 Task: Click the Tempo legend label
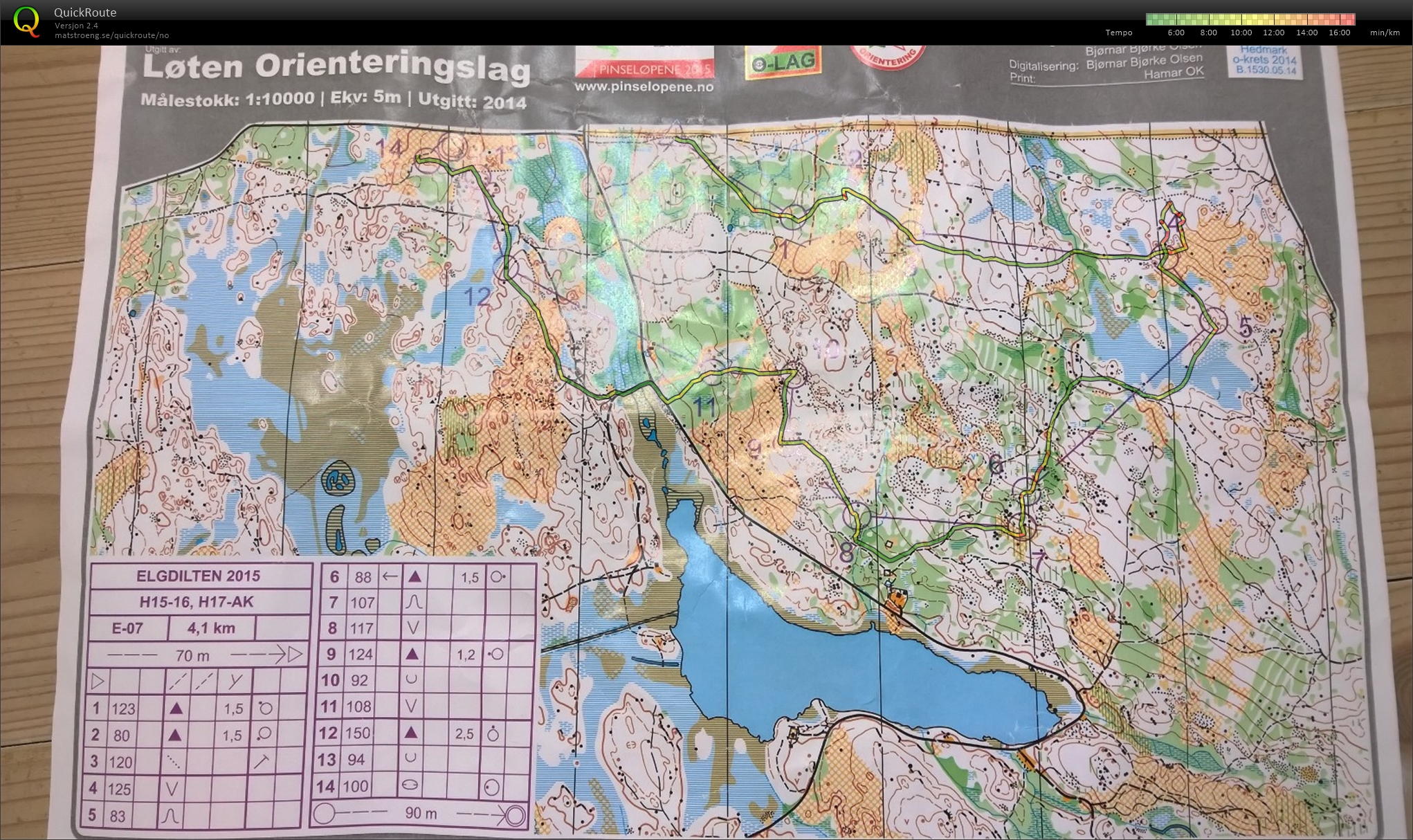(x=1119, y=33)
